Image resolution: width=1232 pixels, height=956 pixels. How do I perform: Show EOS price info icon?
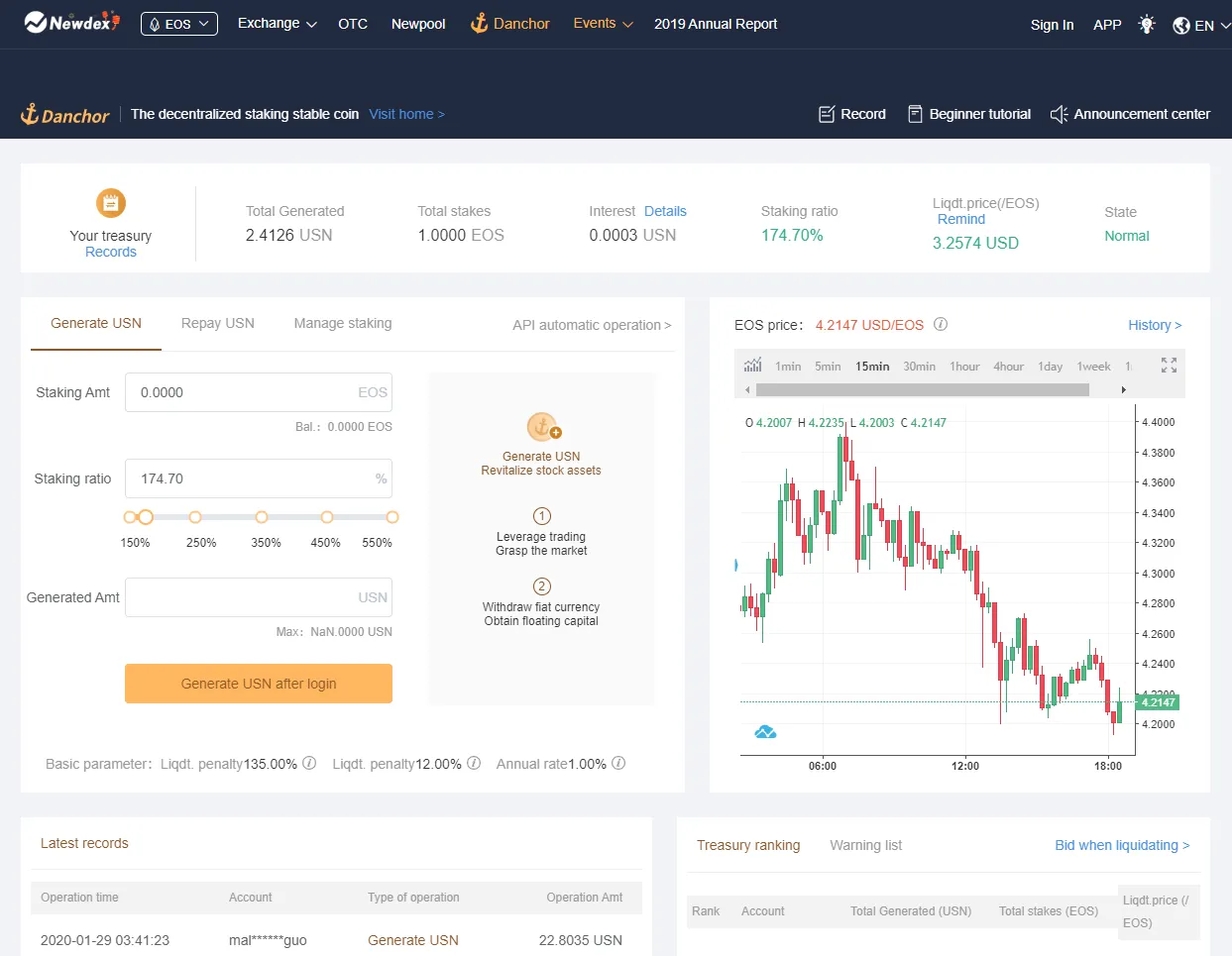click(941, 324)
